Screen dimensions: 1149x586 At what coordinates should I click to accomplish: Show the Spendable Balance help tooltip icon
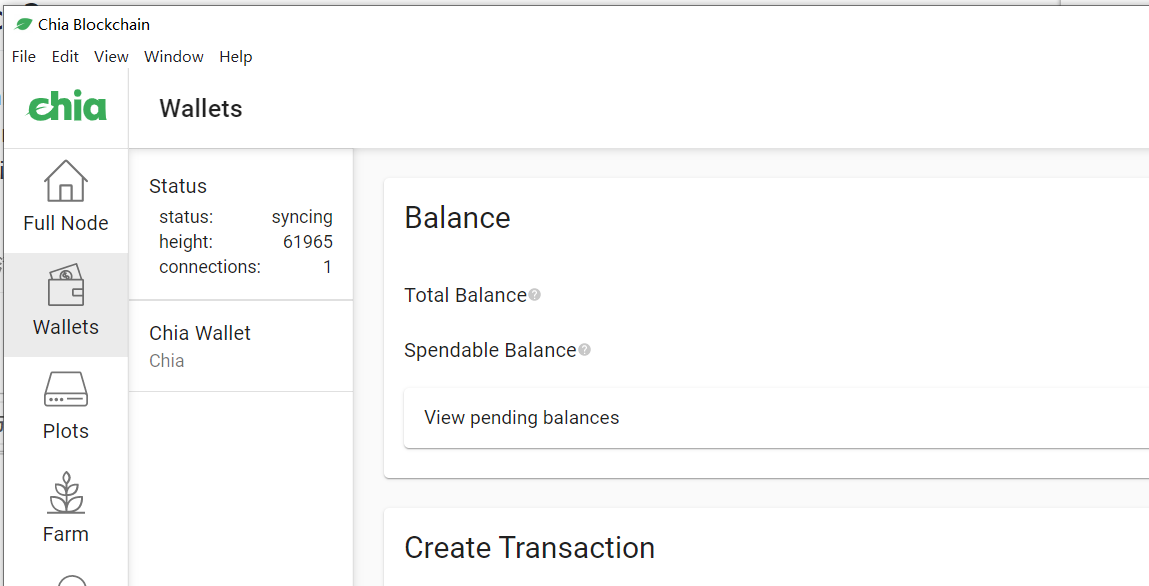[x=585, y=350]
